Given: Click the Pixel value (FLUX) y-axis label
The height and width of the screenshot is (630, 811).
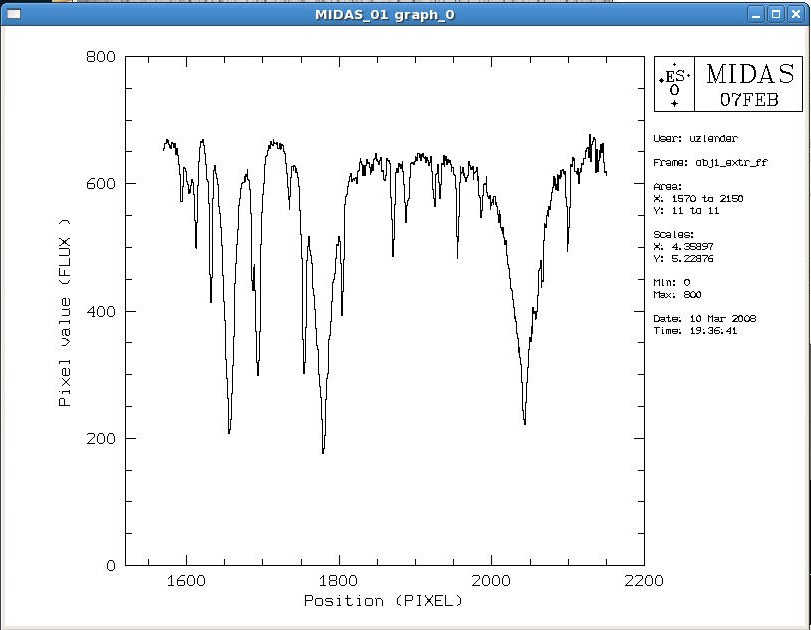Looking at the screenshot, I should coord(65,312).
